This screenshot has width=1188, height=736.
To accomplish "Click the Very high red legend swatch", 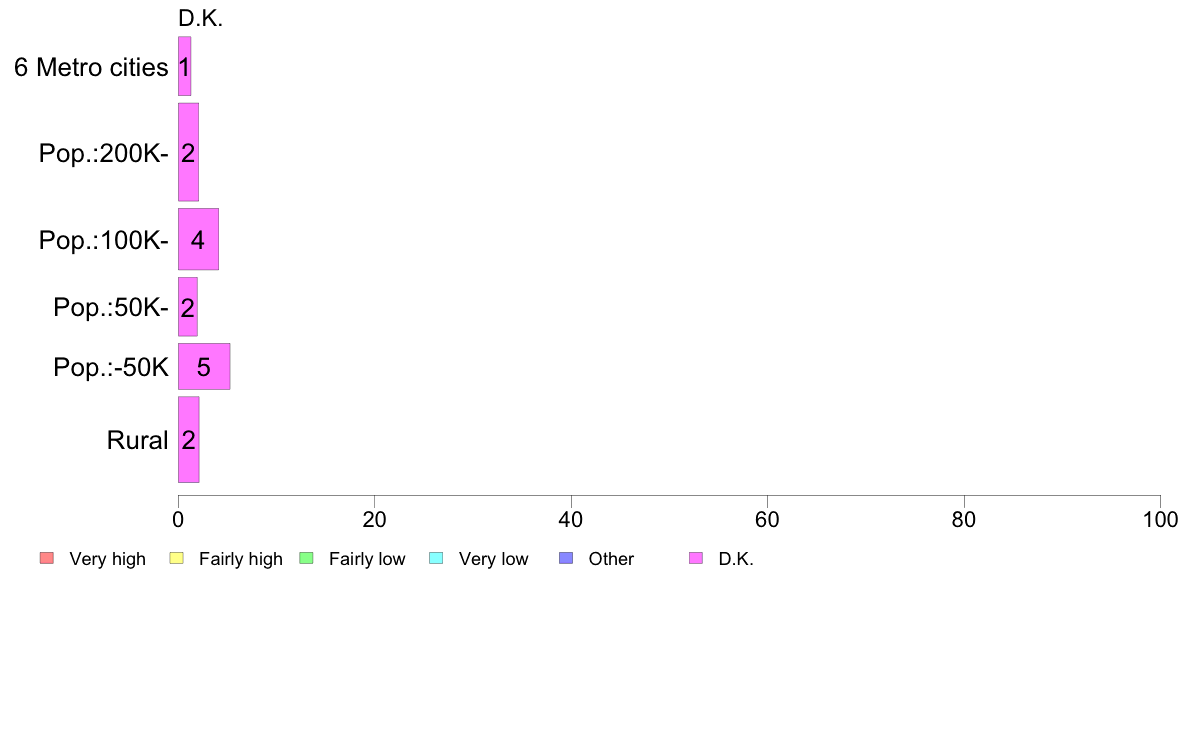I will (x=47, y=559).
